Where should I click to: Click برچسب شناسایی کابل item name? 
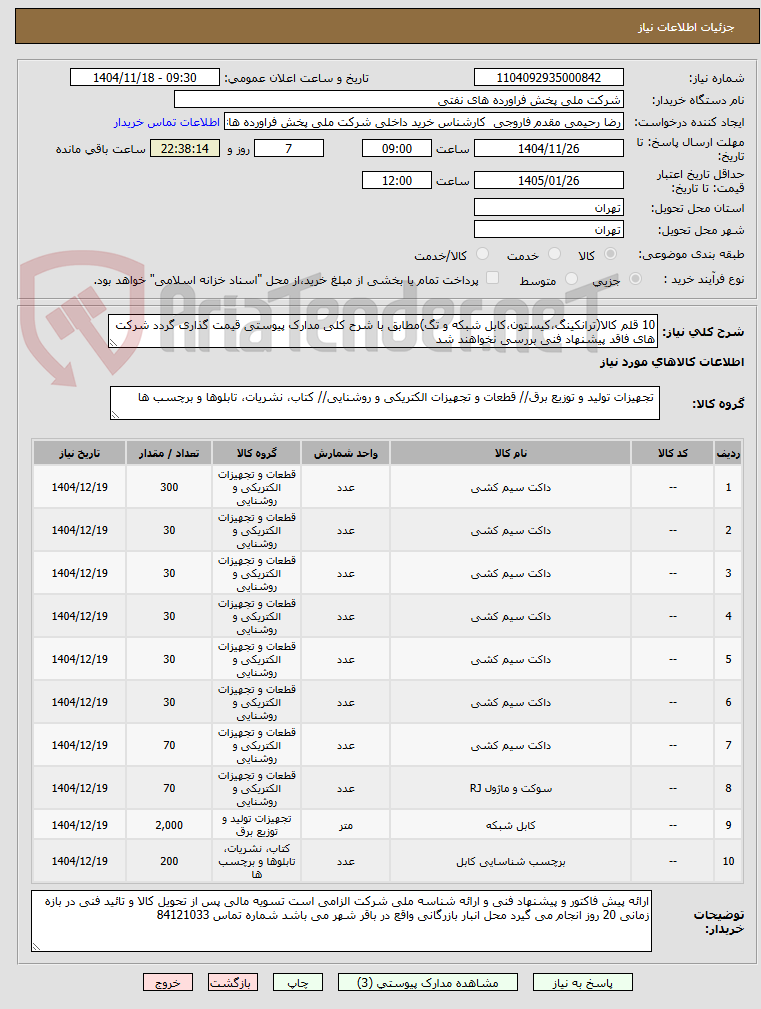(510, 862)
